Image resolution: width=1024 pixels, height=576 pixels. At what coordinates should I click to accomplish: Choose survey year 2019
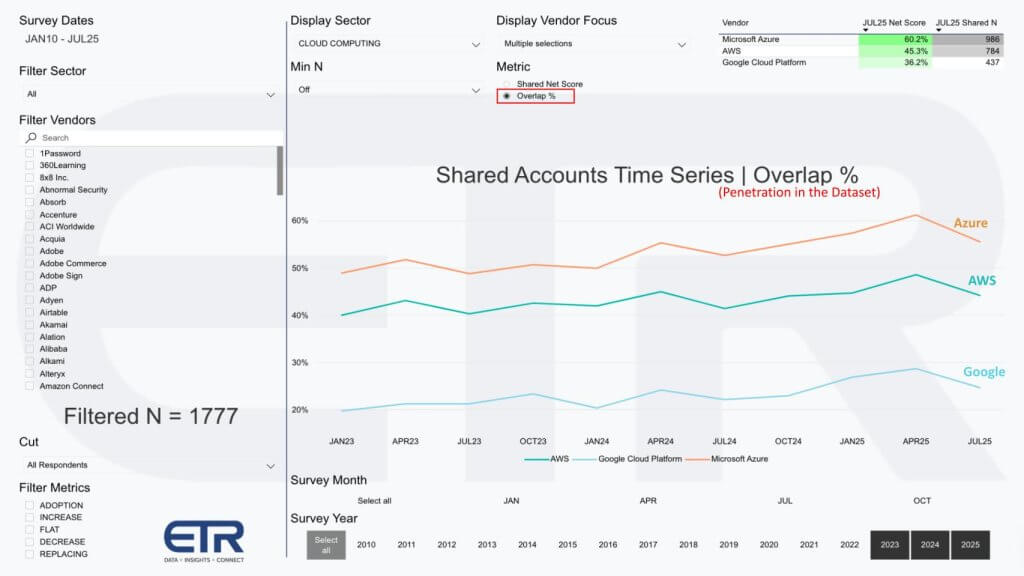(729, 545)
